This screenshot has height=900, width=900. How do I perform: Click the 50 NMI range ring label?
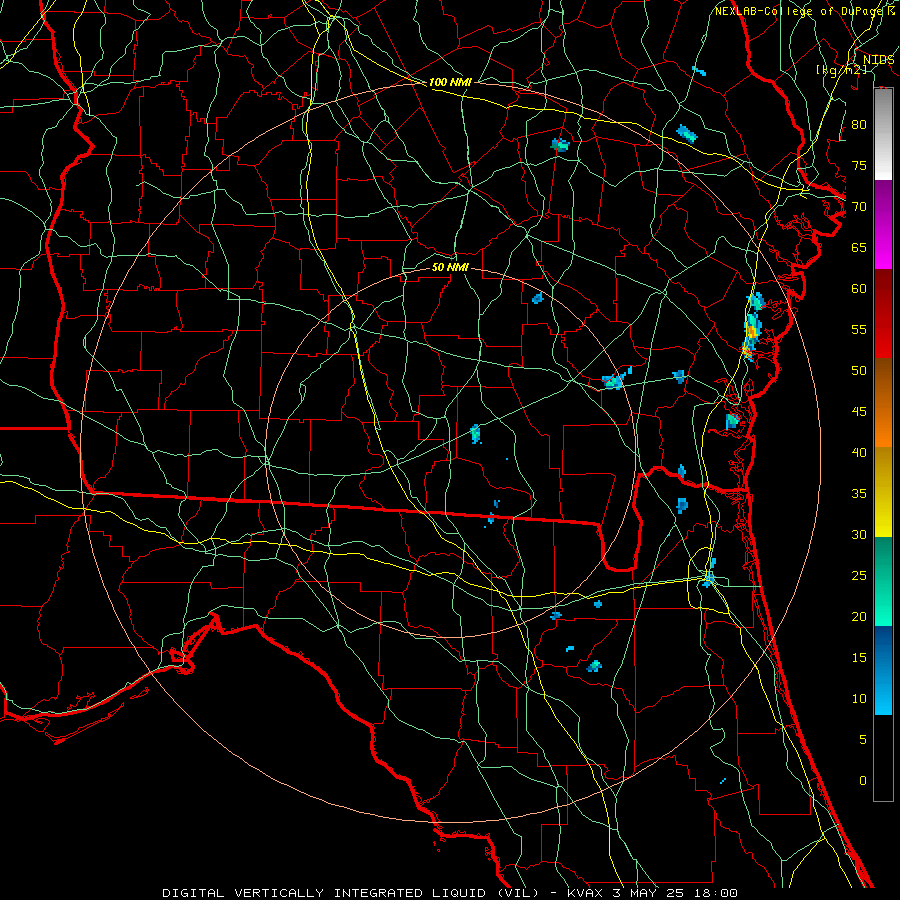(450, 267)
